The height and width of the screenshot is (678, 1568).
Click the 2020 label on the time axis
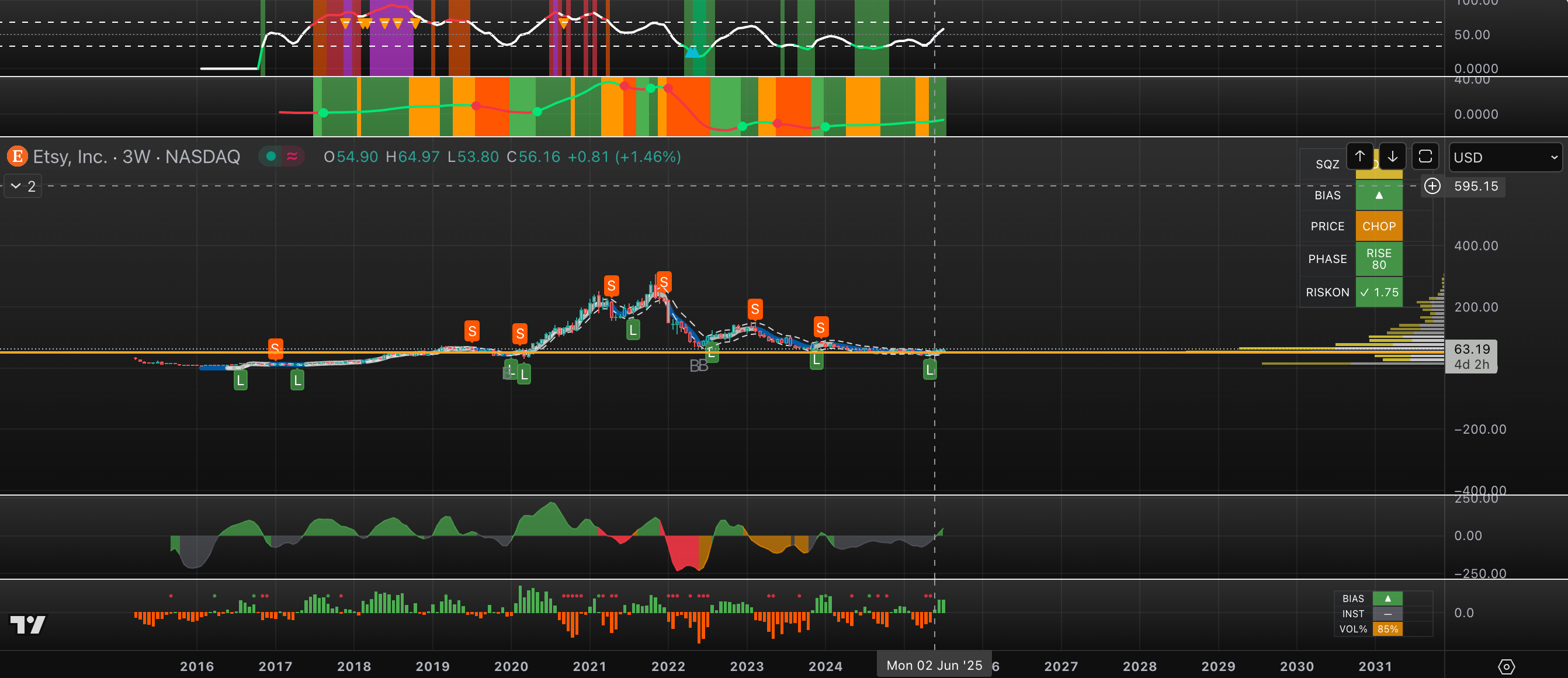(x=511, y=666)
